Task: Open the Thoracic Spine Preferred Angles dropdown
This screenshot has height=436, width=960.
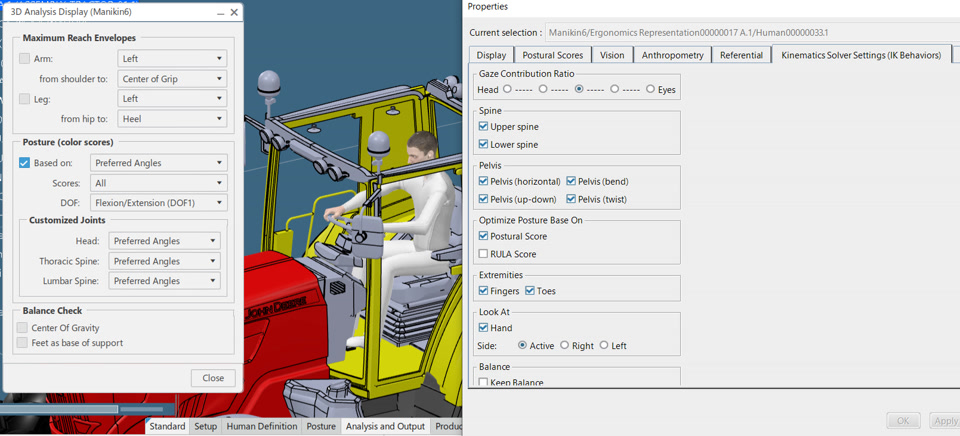Action: [x=164, y=261]
